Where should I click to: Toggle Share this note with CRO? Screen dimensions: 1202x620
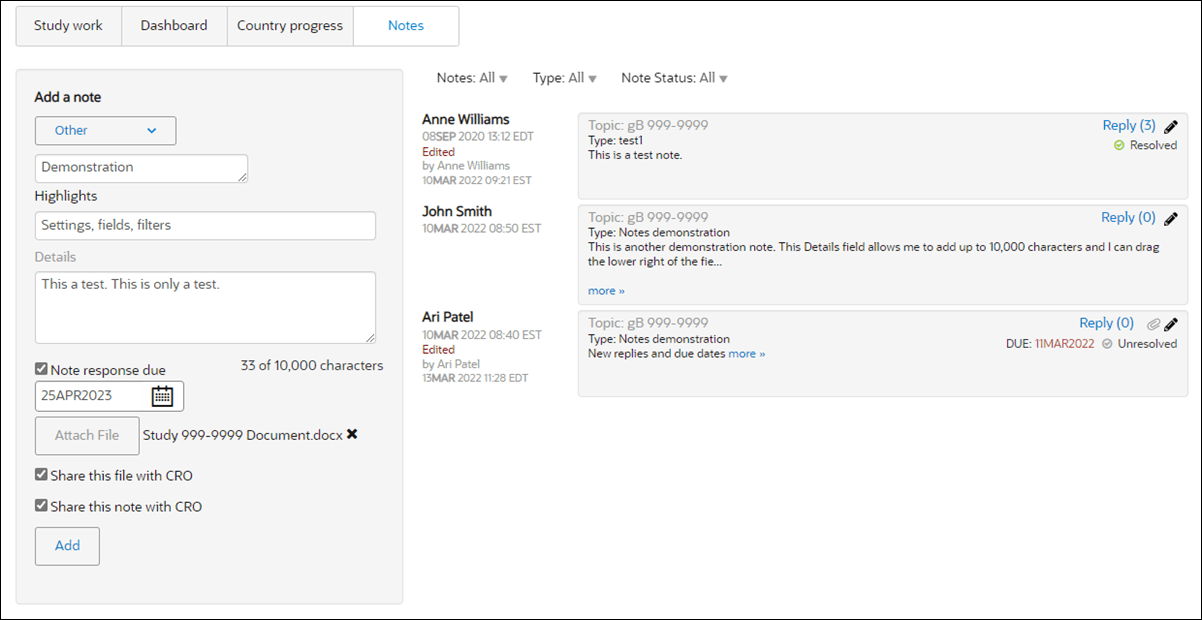41,506
